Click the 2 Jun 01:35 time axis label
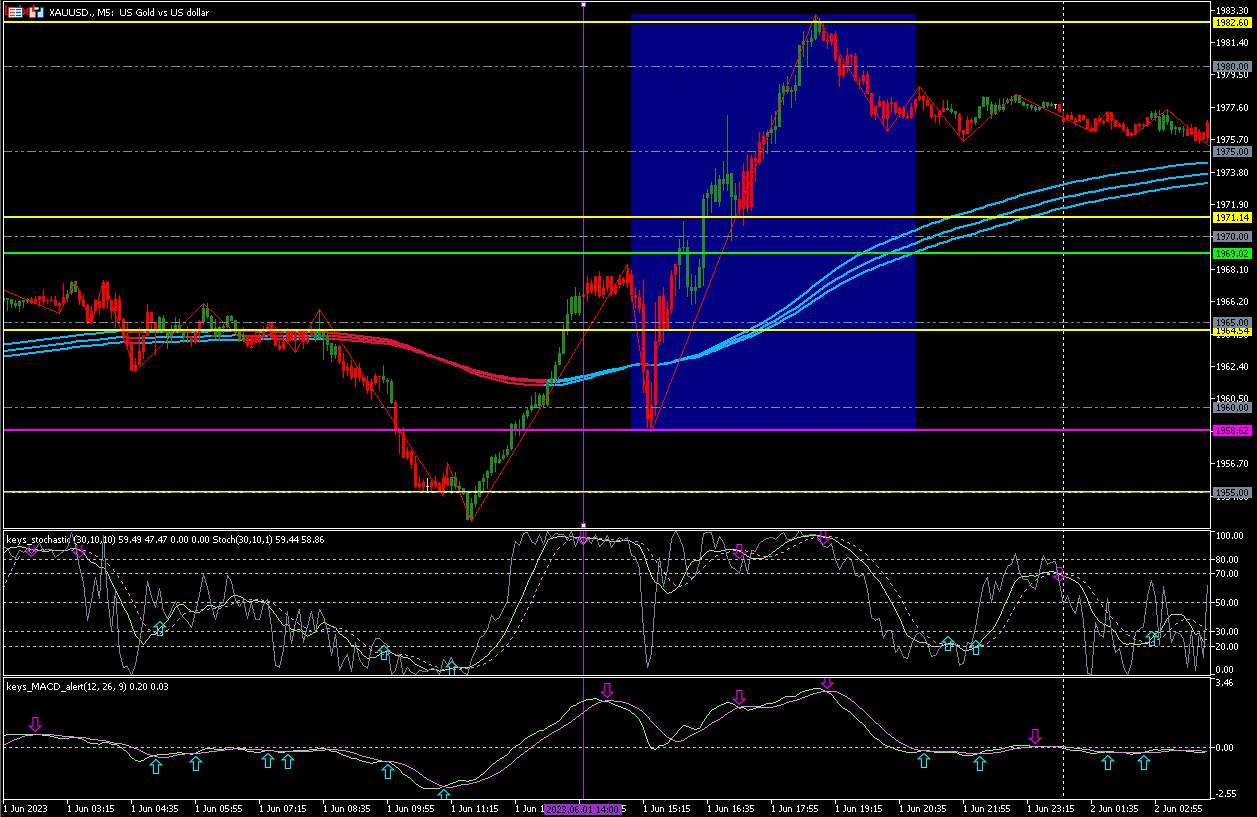This screenshot has height=817, width=1257. click(1106, 807)
